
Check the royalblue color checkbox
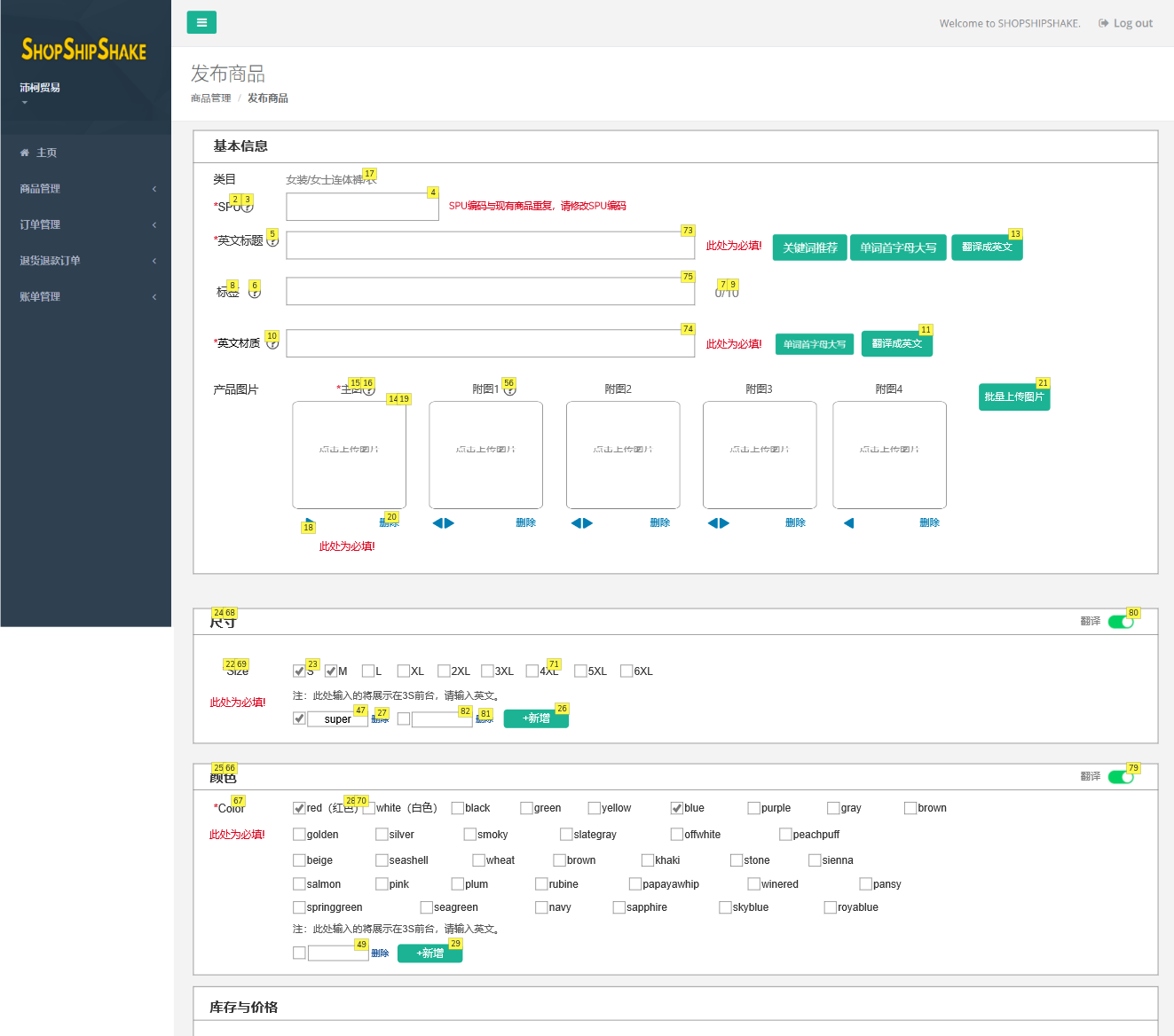(x=831, y=907)
